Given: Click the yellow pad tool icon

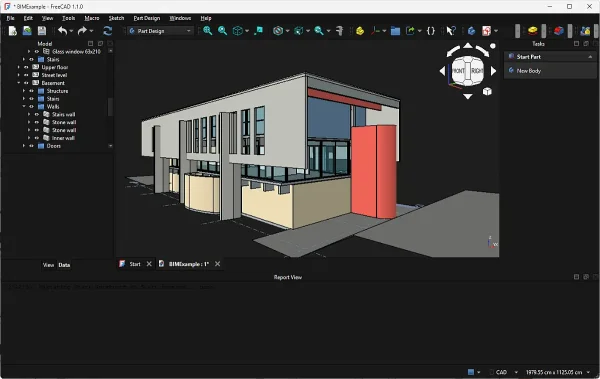Looking at the screenshot, I should coord(533,31).
